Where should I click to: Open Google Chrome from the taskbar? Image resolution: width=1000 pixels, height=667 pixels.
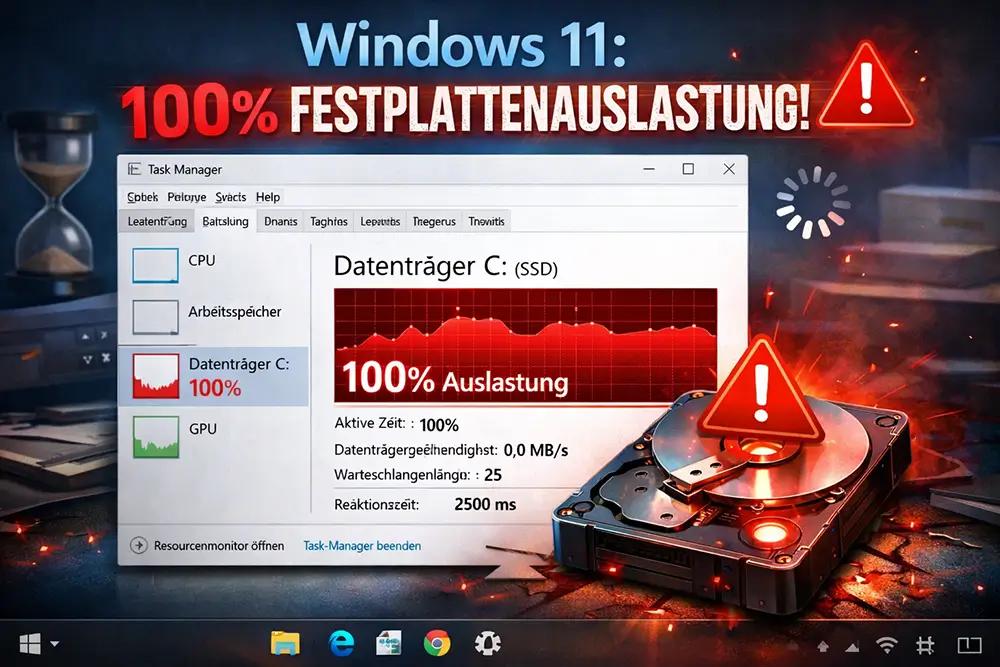click(436, 643)
